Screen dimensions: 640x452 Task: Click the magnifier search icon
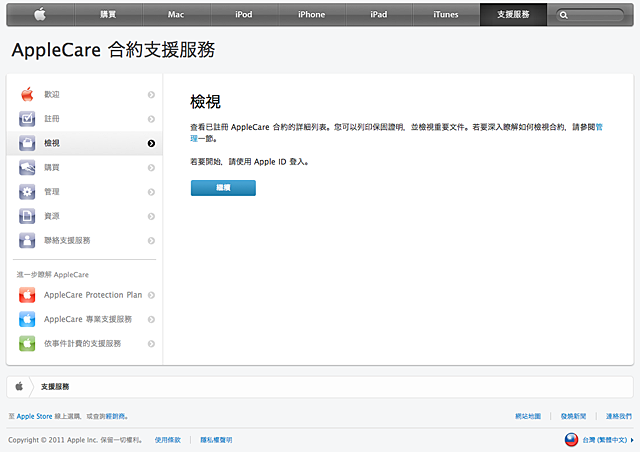(x=564, y=15)
